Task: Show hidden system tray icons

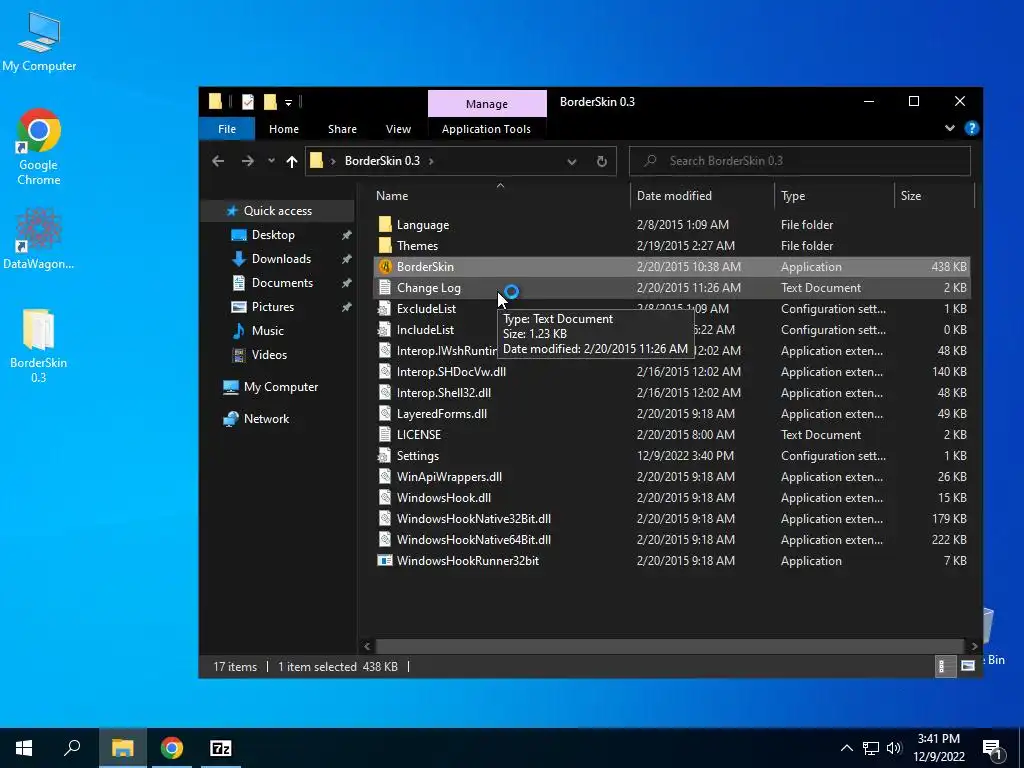Action: (846, 748)
